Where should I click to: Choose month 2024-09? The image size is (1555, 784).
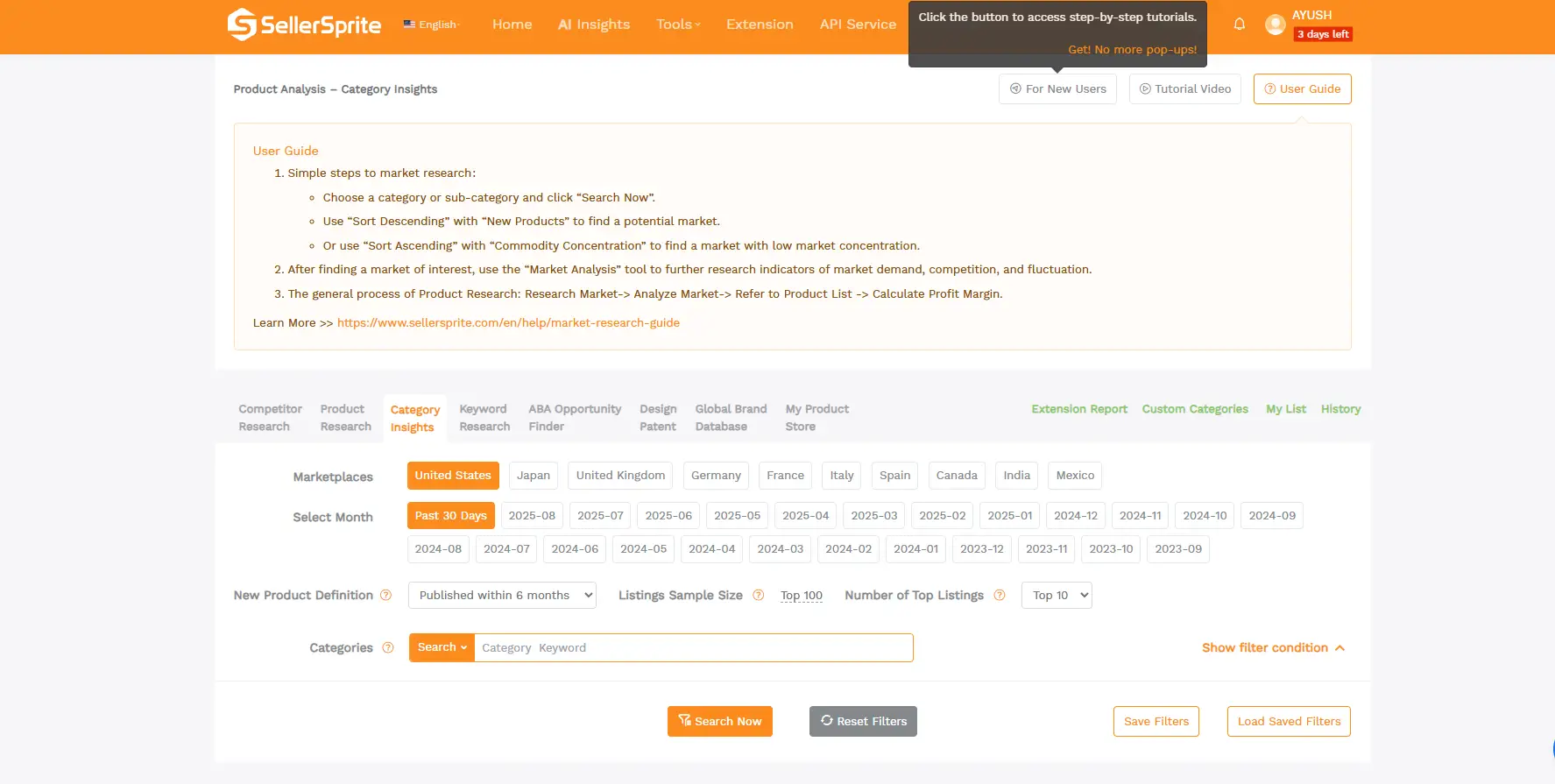1272,516
